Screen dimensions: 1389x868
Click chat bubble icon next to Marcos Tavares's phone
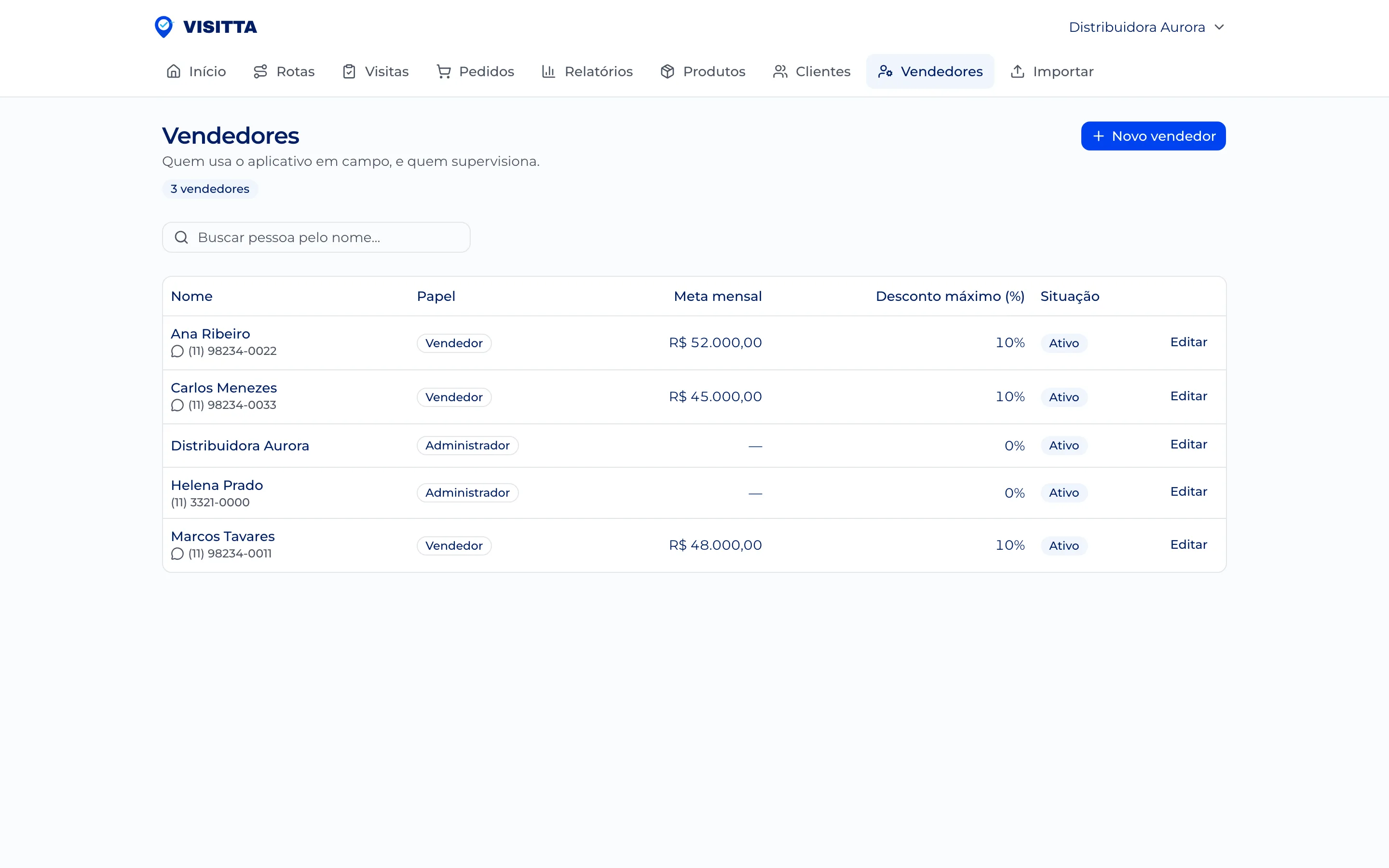[177, 554]
